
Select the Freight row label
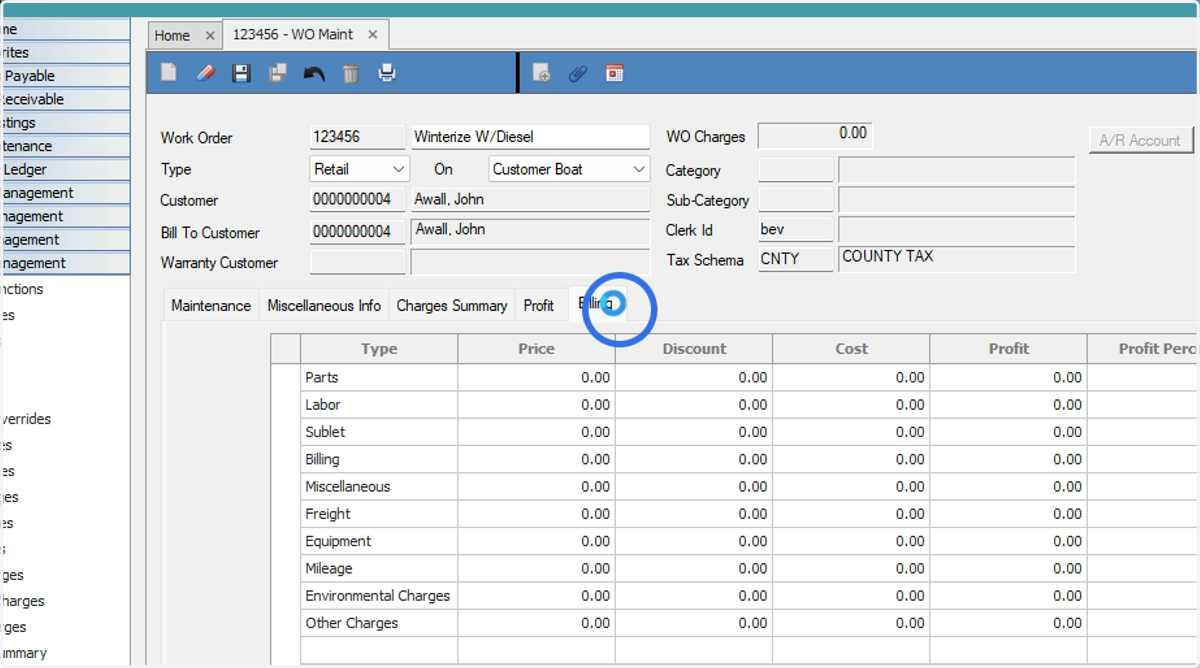[x=328, y=514]
